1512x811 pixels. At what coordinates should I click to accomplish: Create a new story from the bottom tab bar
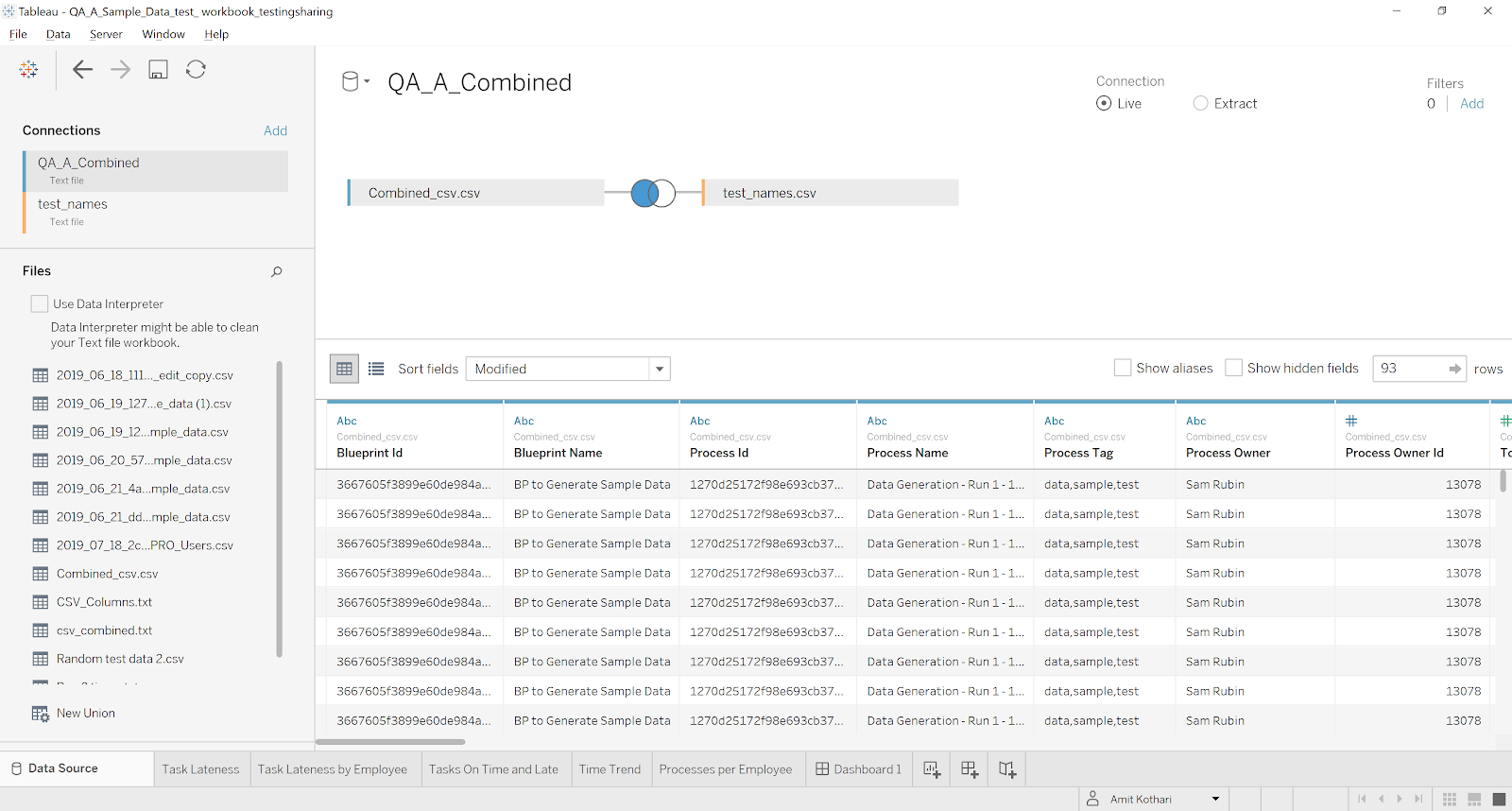coord(1007,769)
